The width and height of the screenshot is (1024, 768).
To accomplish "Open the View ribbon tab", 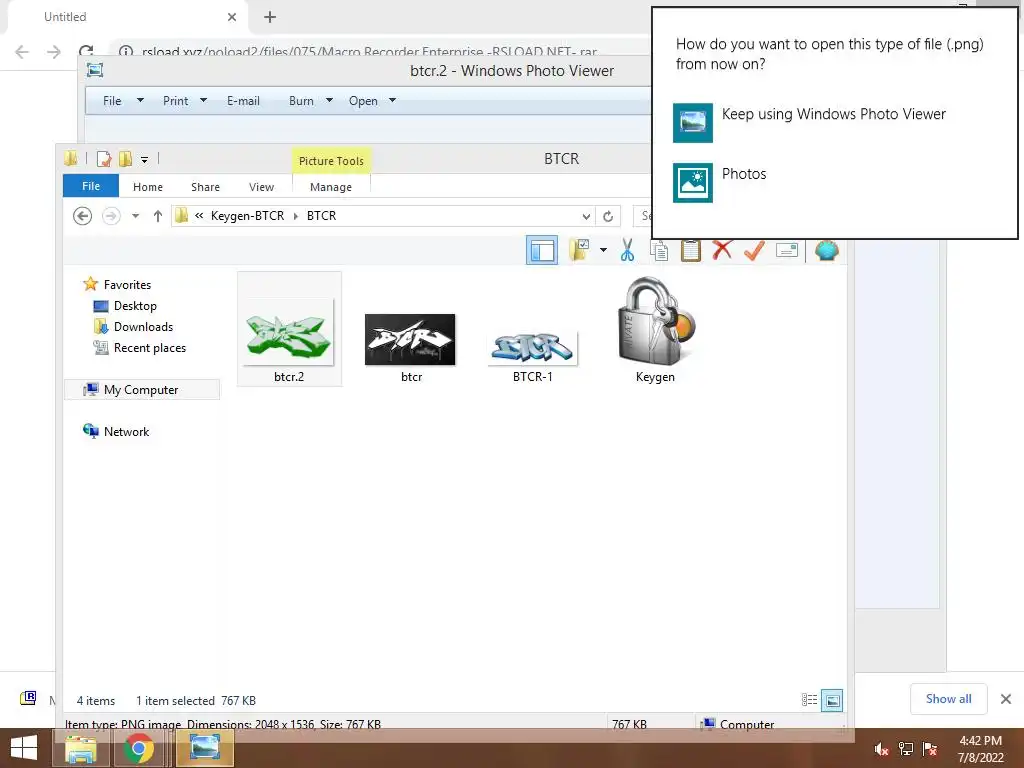I will (261, 187).
